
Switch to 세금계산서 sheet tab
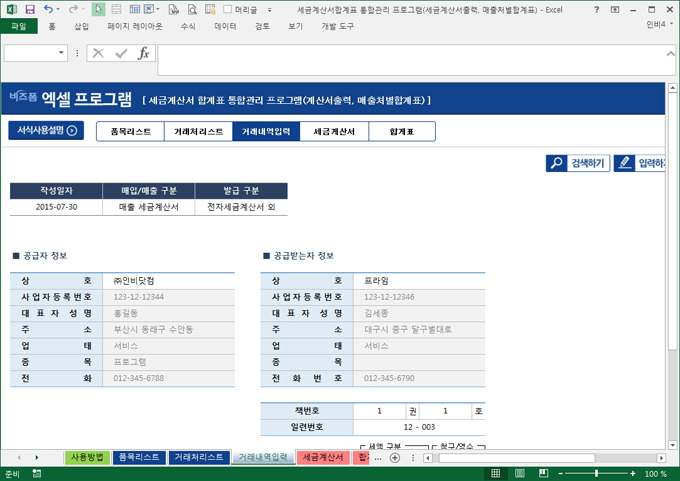[323, 457]
